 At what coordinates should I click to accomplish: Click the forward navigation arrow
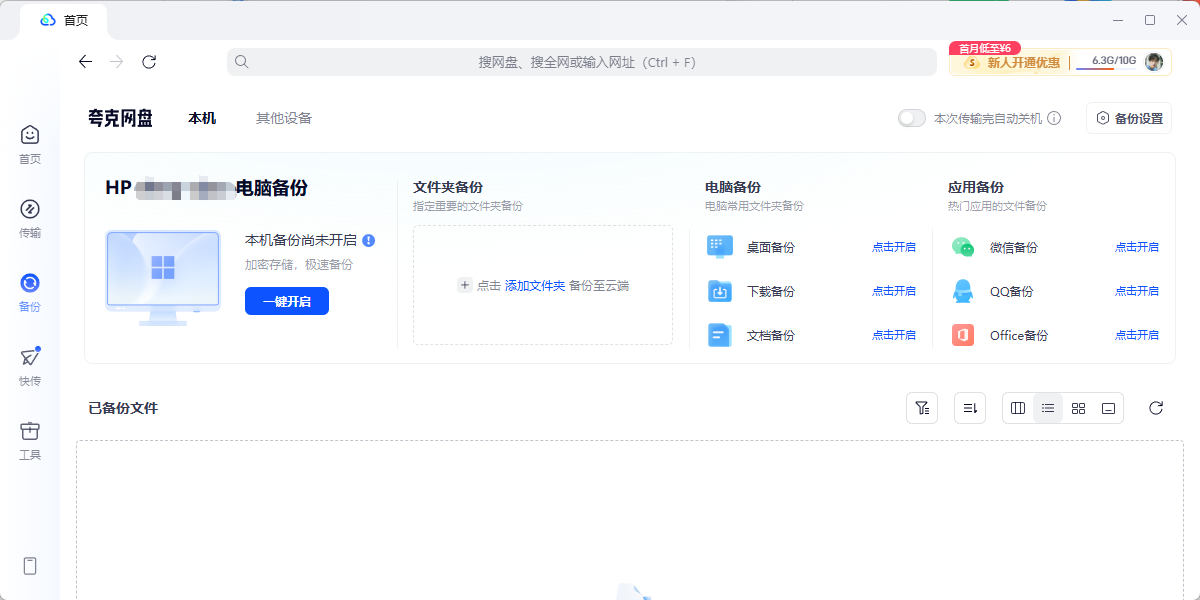(117, 62)
